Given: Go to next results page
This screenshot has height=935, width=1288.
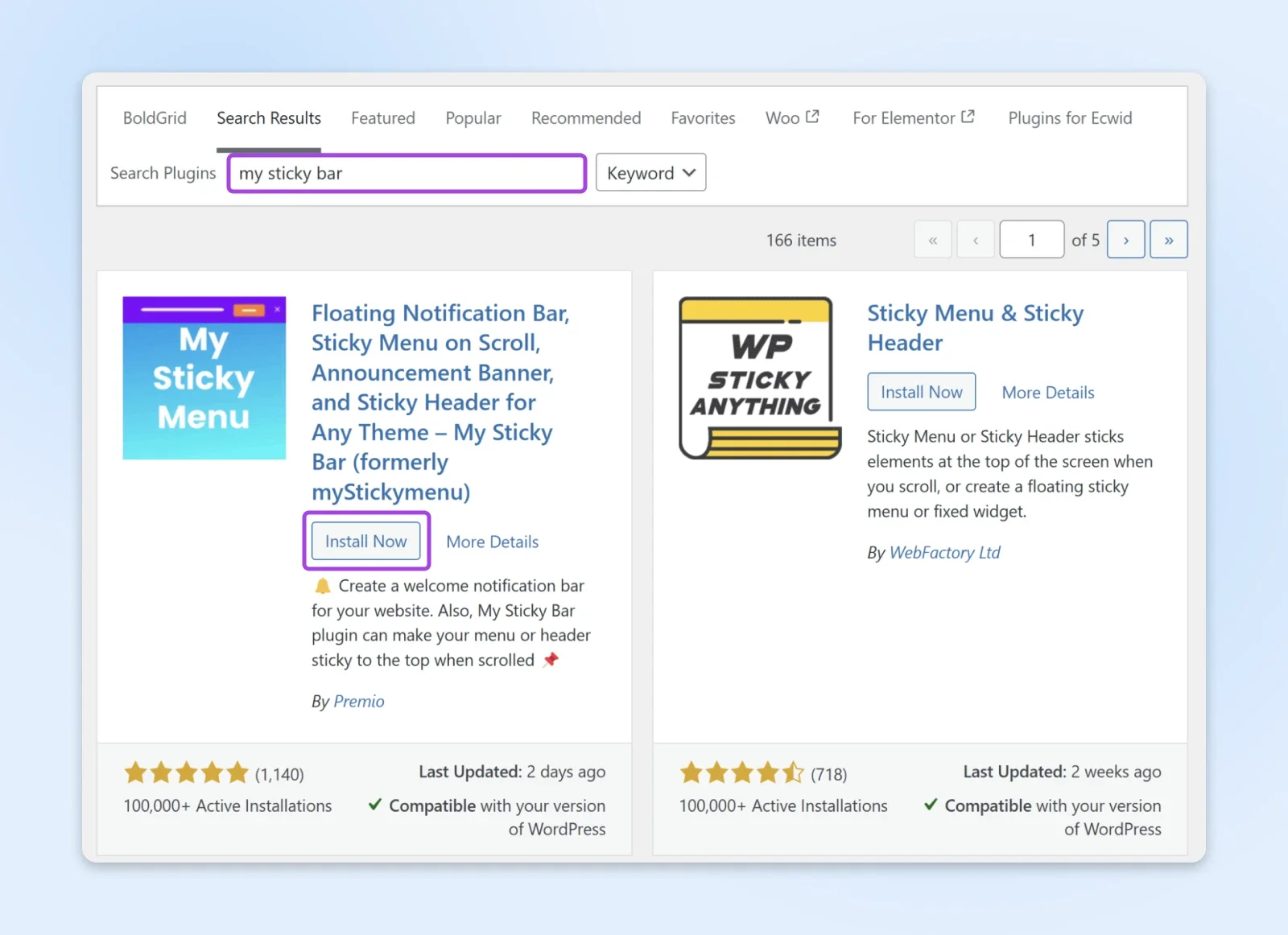Looking at the screenshot, I should click(1126, 240).
